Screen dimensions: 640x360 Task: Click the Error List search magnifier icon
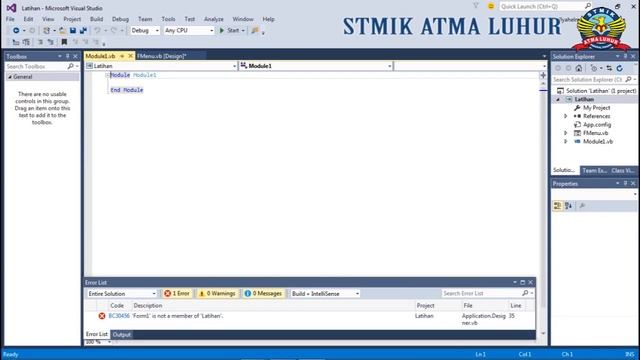(525, 293)
